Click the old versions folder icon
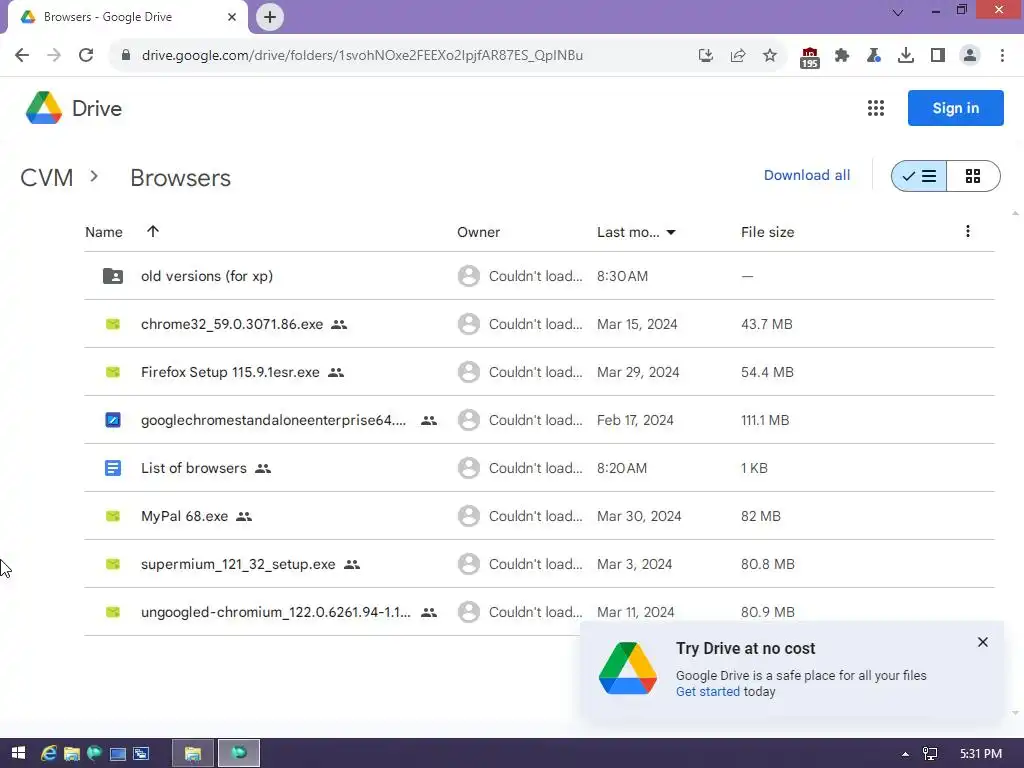1024x768 pixels. pyautogui.click(x=113, y=276)
